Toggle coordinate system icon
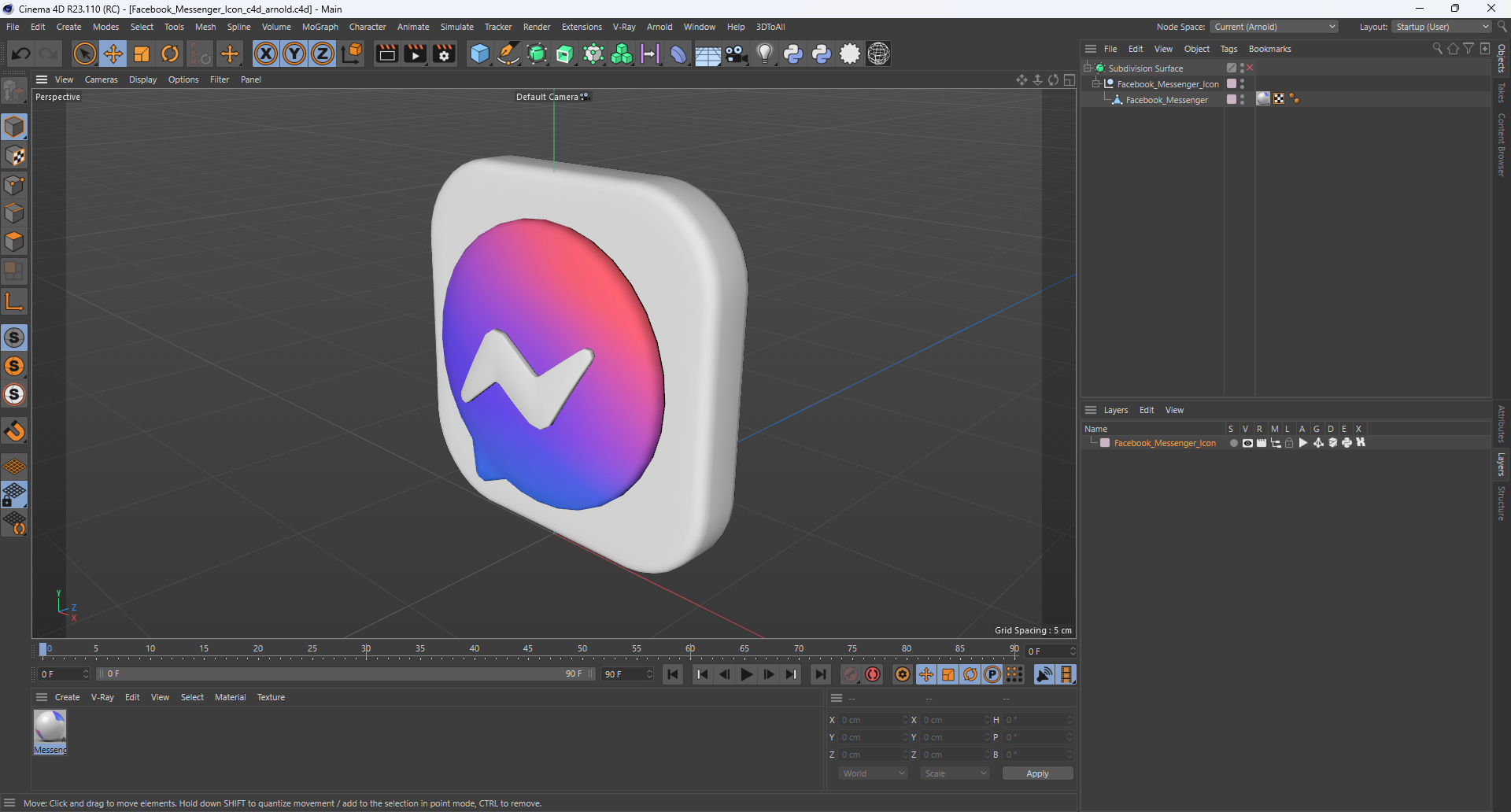Image resolution: width=1511 pixels, height=812 pixels. [x=352, y=54]
